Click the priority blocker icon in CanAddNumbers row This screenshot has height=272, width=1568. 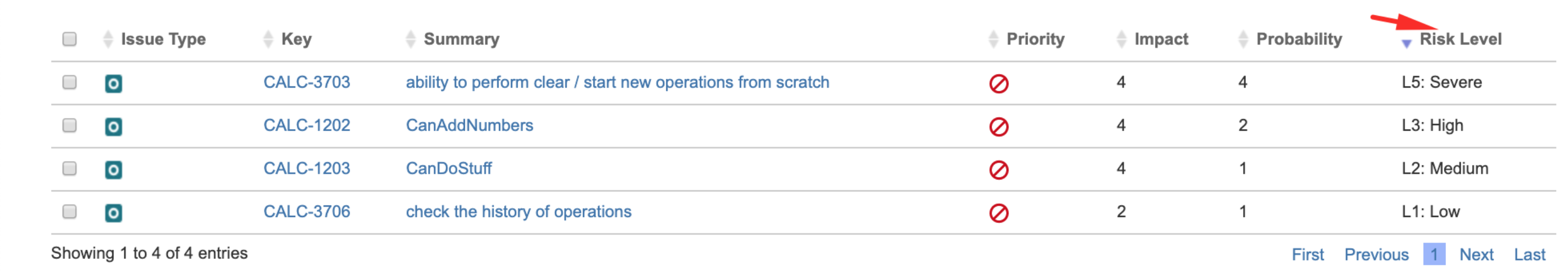tap(998, 126)
